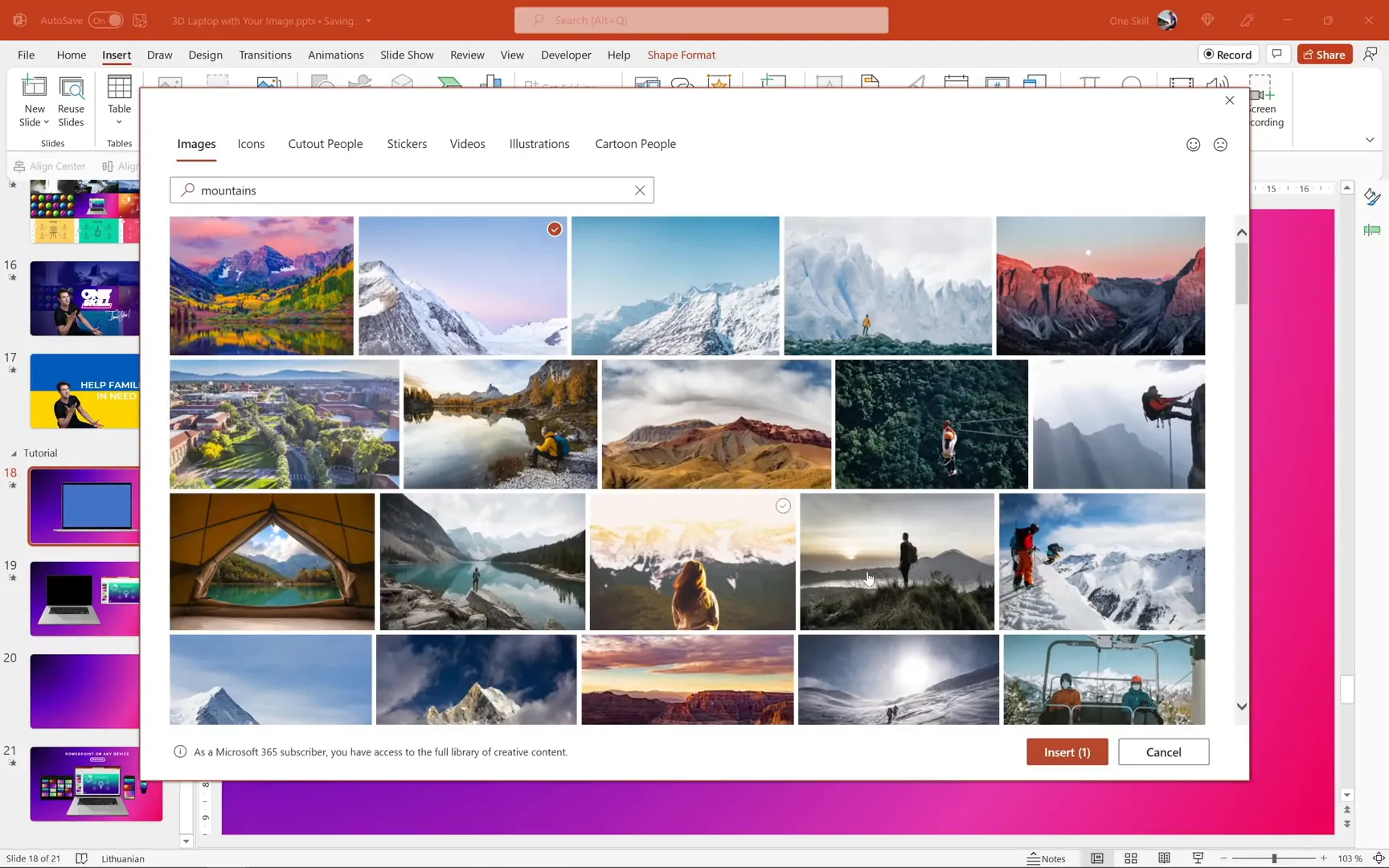Viewport: 1389px width, 868px height.
Task: Click the mountains search field
Action: [412, 190]
